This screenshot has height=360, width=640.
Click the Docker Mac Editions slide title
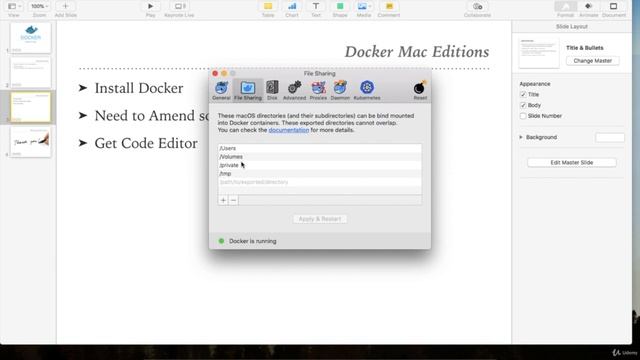(417, 52)
